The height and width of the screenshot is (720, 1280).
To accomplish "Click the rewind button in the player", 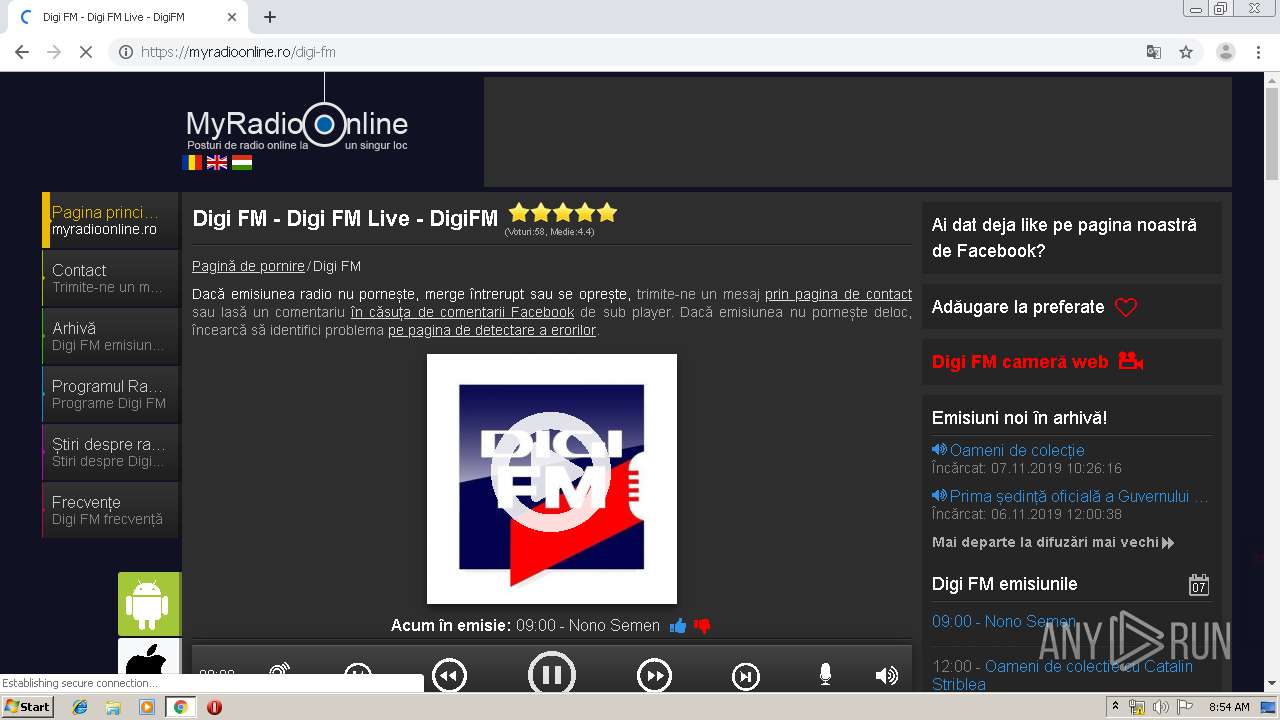I will pos(449,677).
